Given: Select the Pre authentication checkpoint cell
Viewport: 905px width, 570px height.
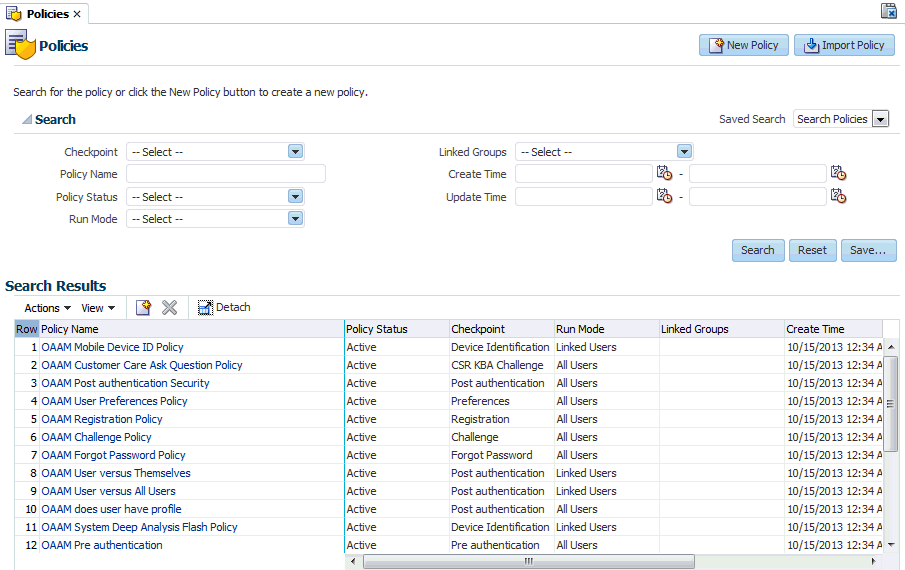Looking at the screenshot, I should pos(502,545).
